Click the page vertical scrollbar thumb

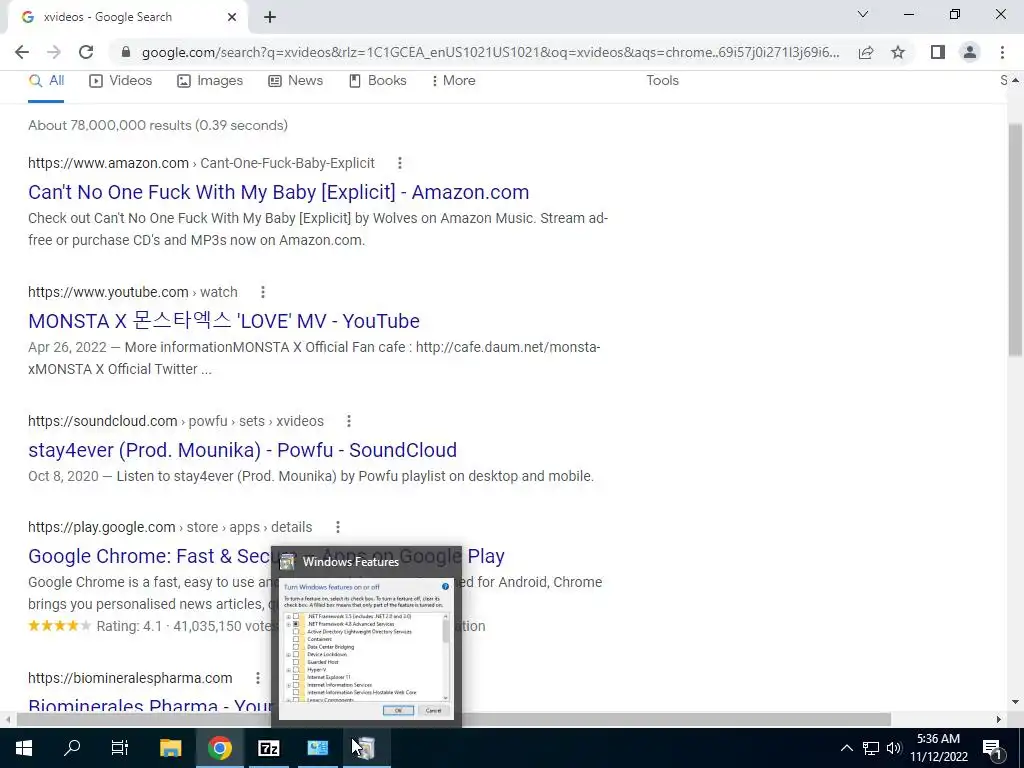(1015, 239)
